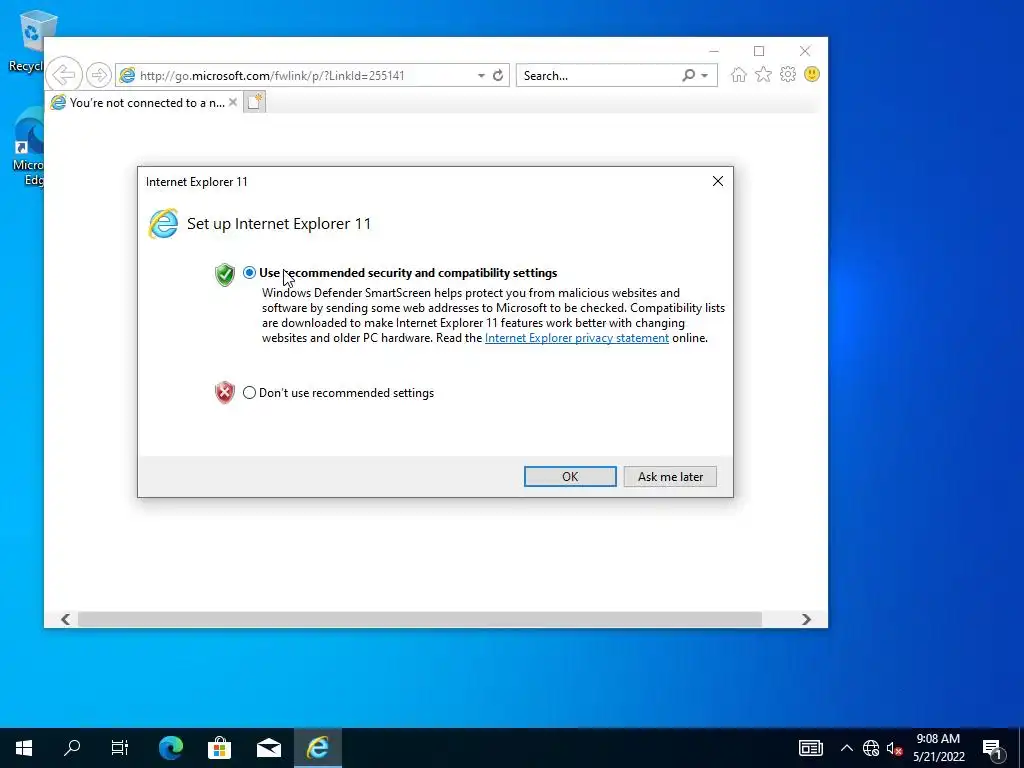Expand the search provider dropdown arrow
1024x768 pixels.
coord(705,76)
